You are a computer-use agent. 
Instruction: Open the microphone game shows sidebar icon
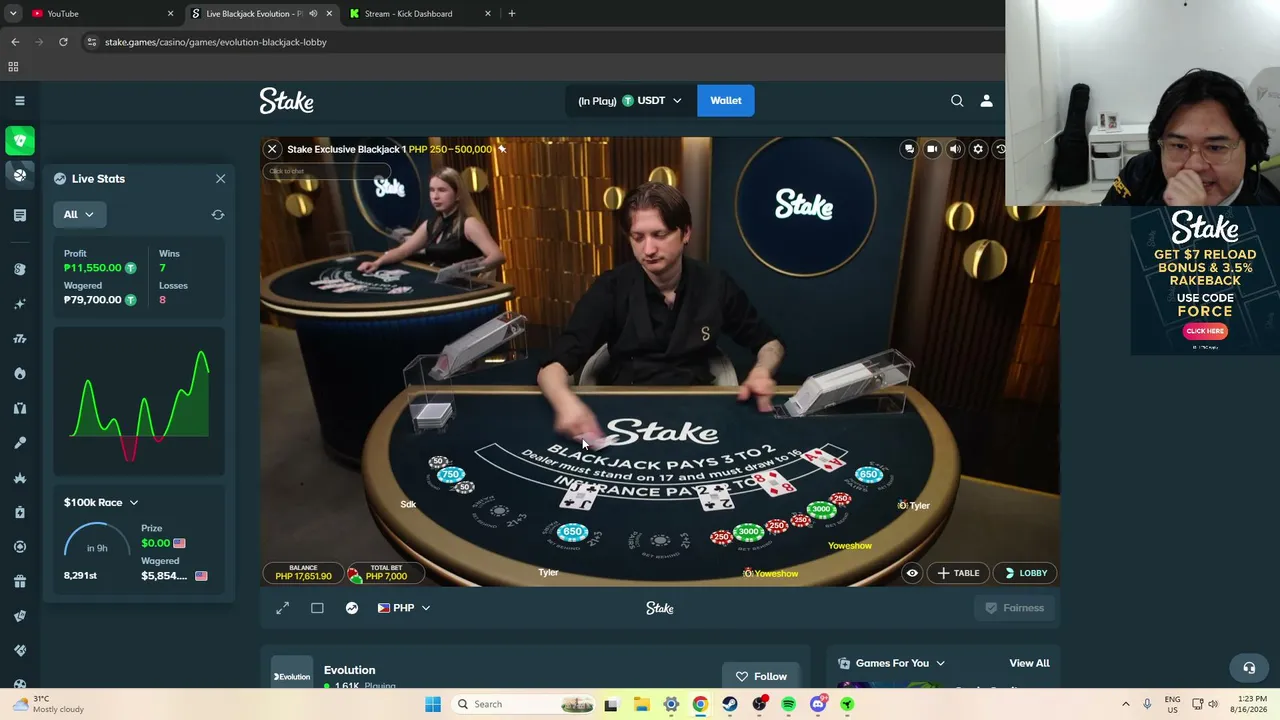pyautogui.click(x=19, y=443)
